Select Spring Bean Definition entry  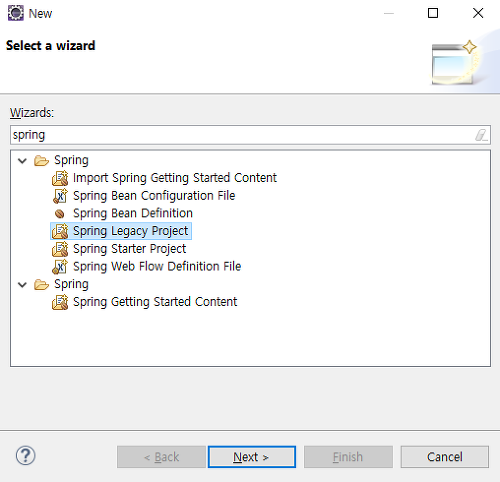[133, 213]
